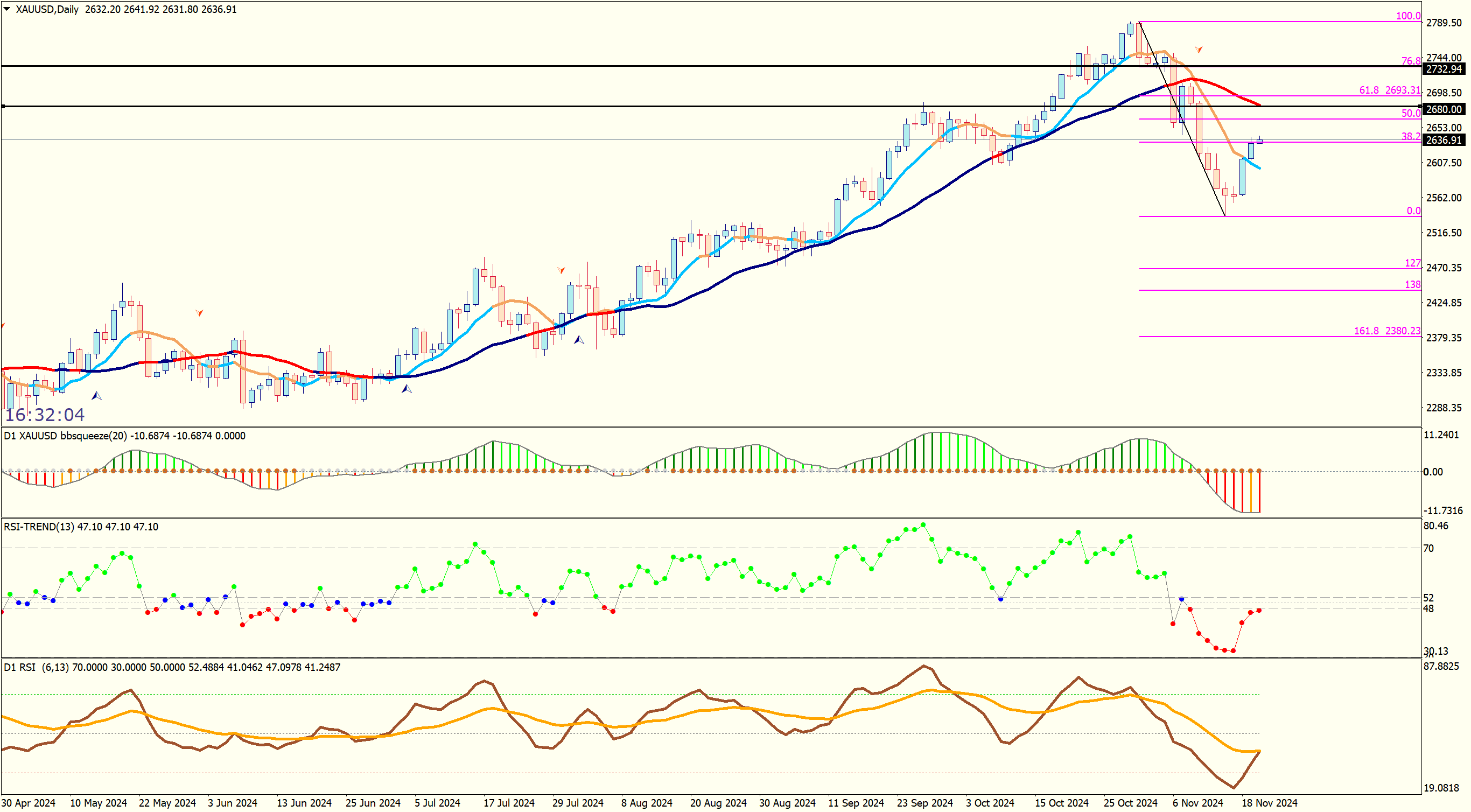Click the blue up arrow near 5 Jul 2024

(x=407, y=389)
